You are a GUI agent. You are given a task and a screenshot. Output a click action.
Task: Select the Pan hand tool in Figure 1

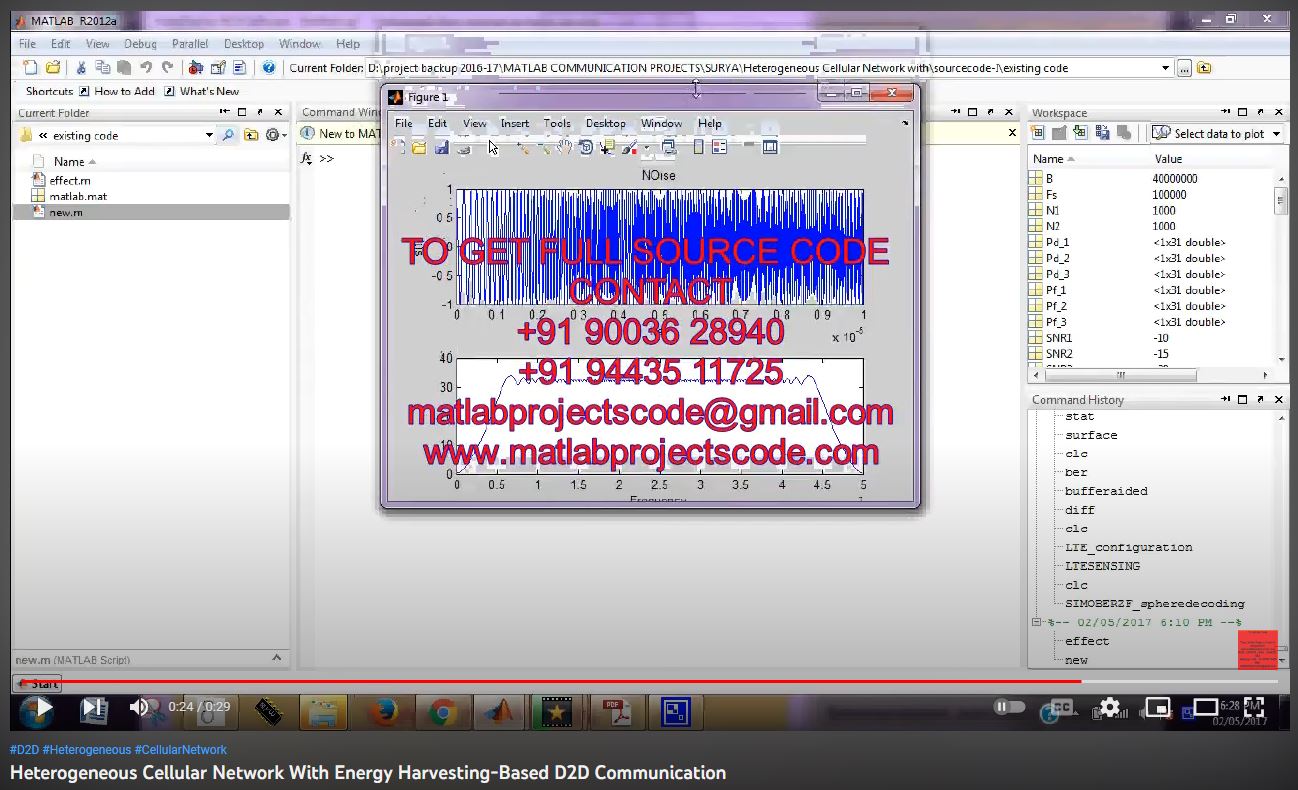(x=565, y=147)
